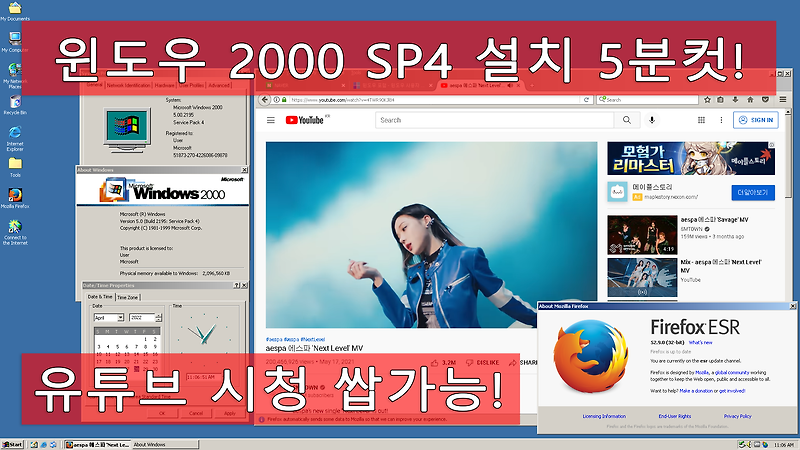Screen dimensions: 800x450
Task: Search with your voice microphone icon
Action: click(652, 120)
